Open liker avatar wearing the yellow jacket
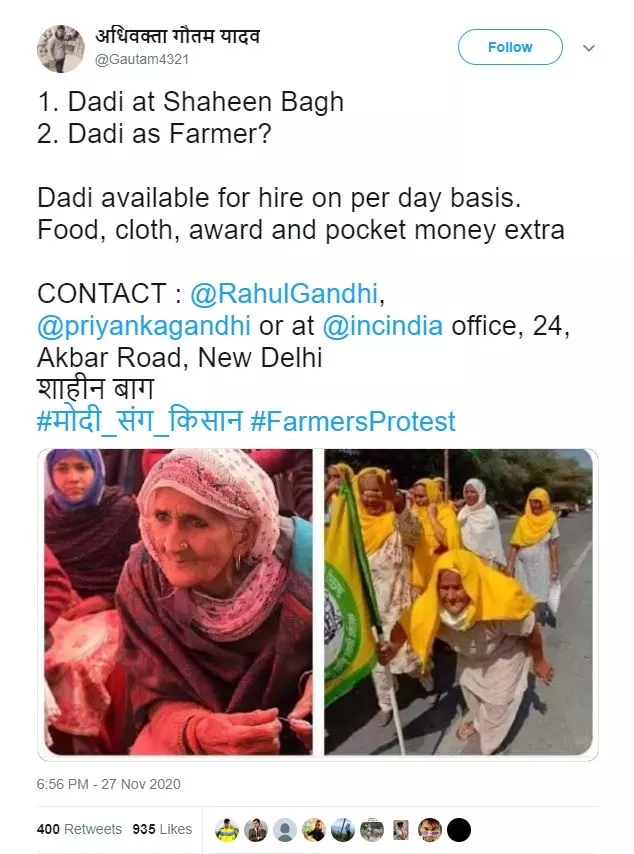The height and width of the screenshot is (854, 634). coord(227,830)
